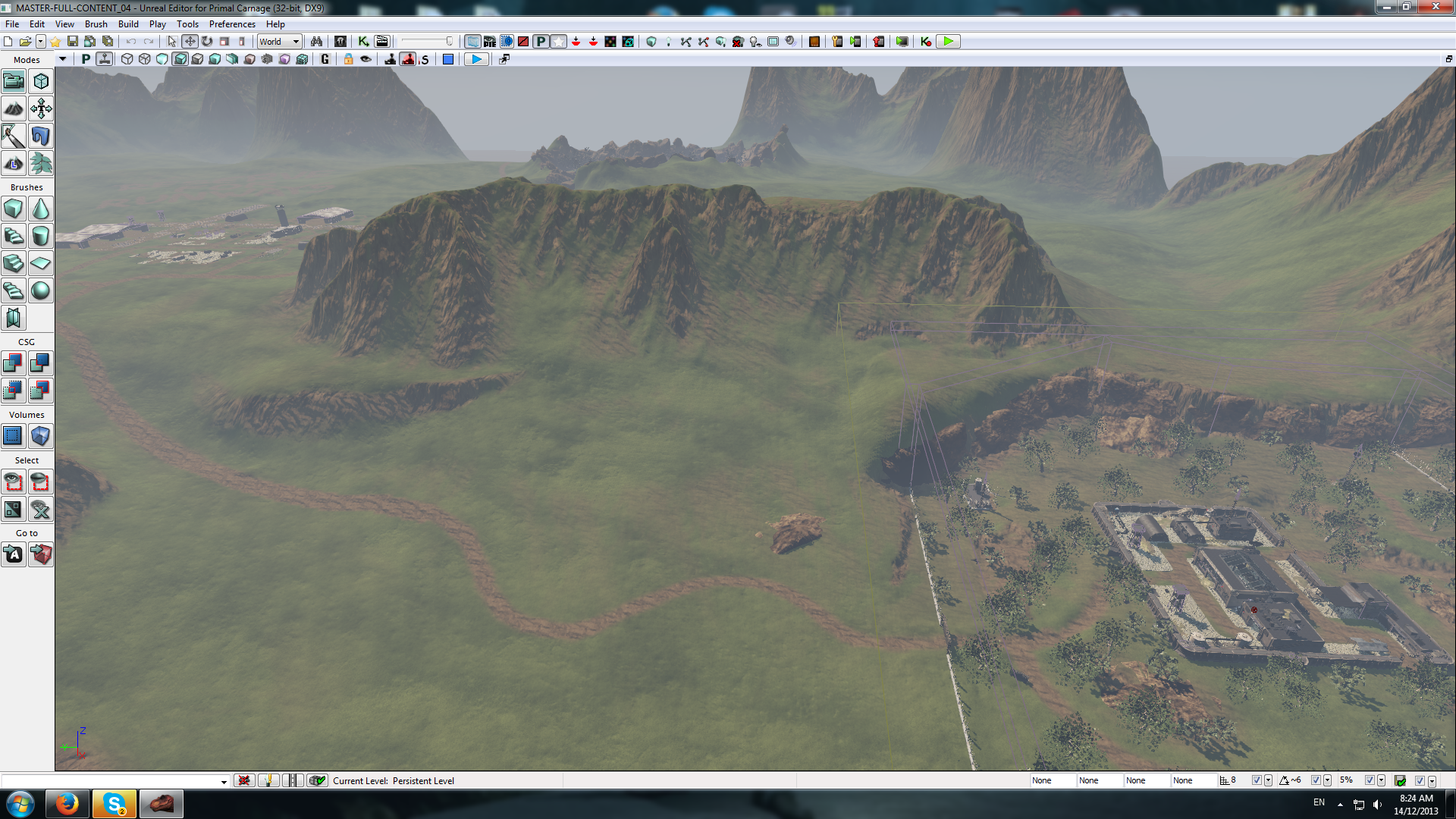
Task: Toggle autosave checkbox in status bar
Action: coord(1420,780)
